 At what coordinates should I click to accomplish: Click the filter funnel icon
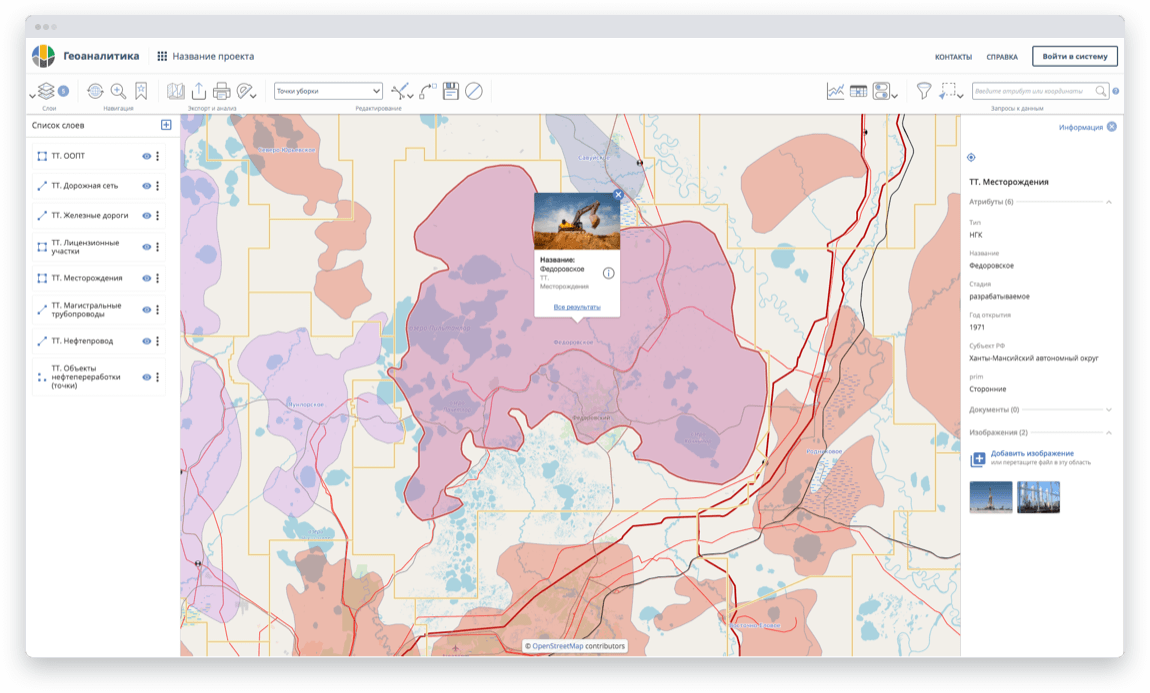(924, 91)
